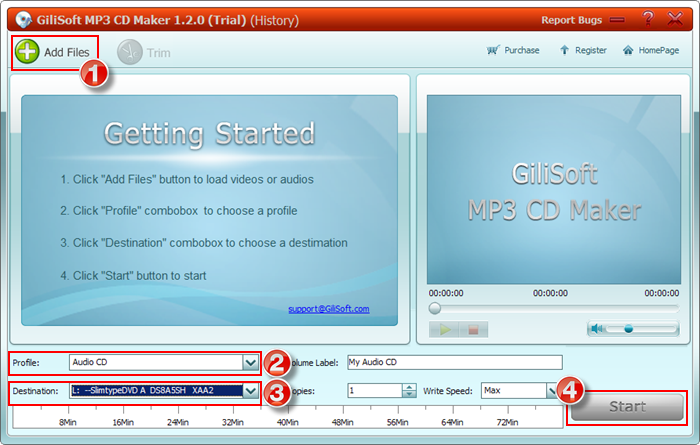Click the Volume Label field containing My Audio CD
700x445 pixels.
pos(453,362)
